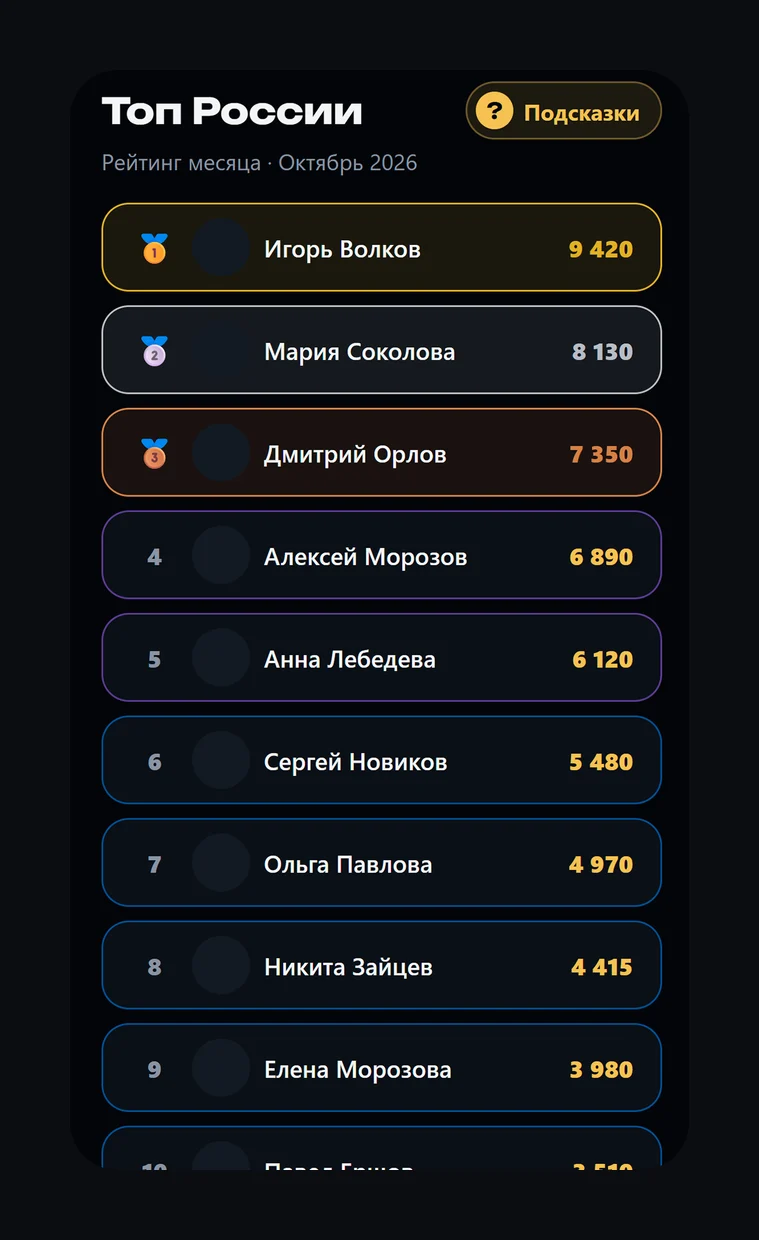Select the Ольга Павлова name
This screenshot has width=759, height=1240.
point(348,864)
